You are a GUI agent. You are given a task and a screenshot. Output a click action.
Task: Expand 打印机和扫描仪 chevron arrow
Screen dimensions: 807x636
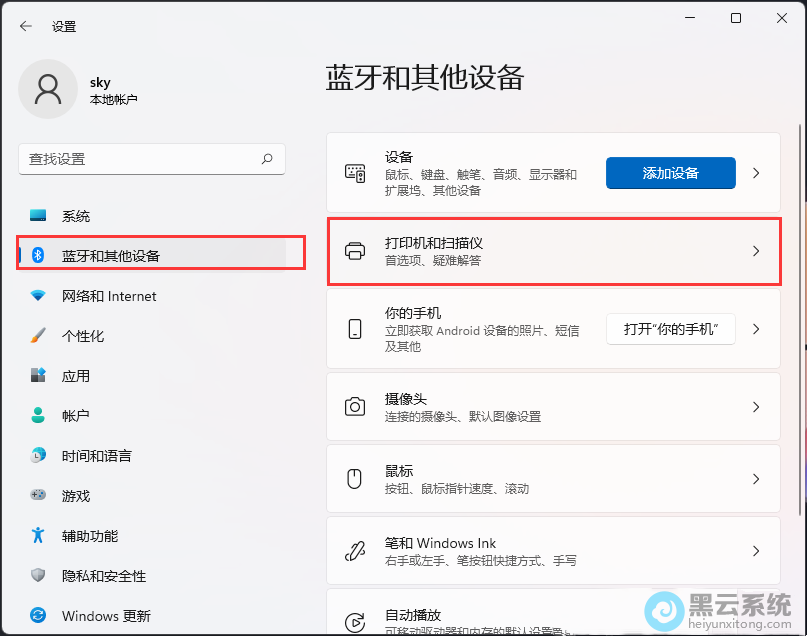click(x=756, y=251)
